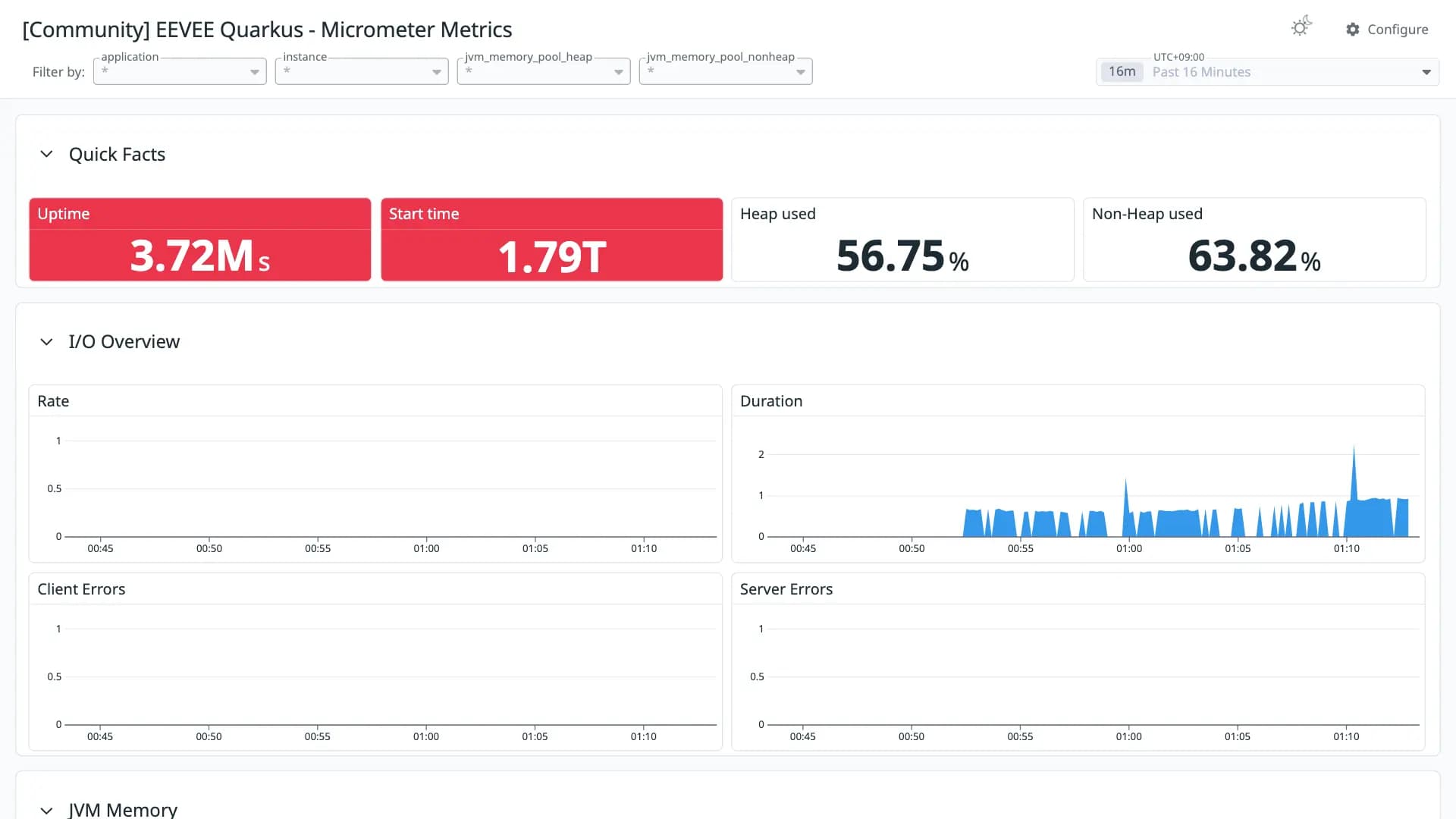Viewport: 1456px width, 819px height.
Task: Open the jvm_memory_pool_heap filter dropdown
Action: (544, 71)
